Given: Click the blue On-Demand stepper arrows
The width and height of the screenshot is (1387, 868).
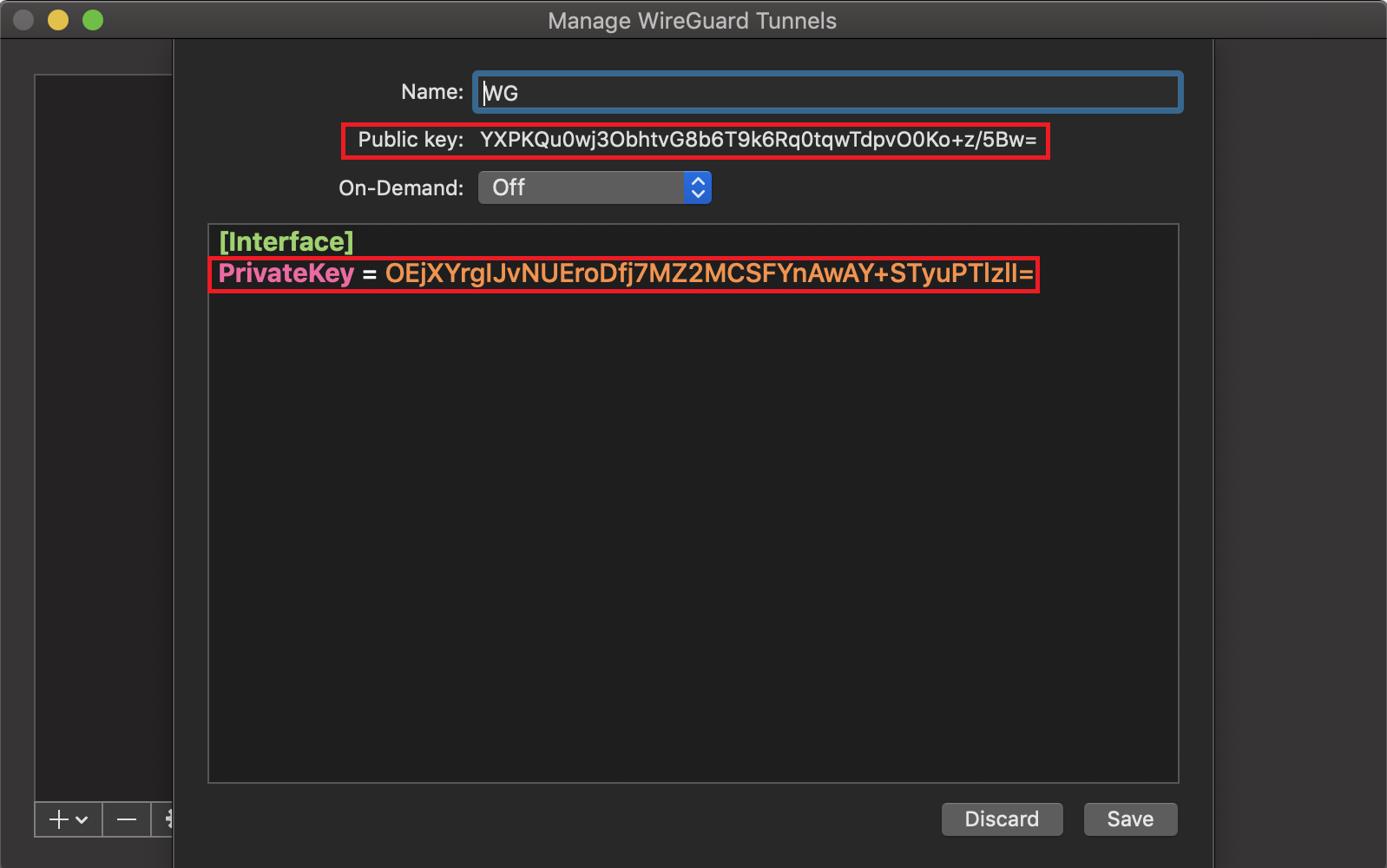Looking at the screenshot, I should click(698, 187).
